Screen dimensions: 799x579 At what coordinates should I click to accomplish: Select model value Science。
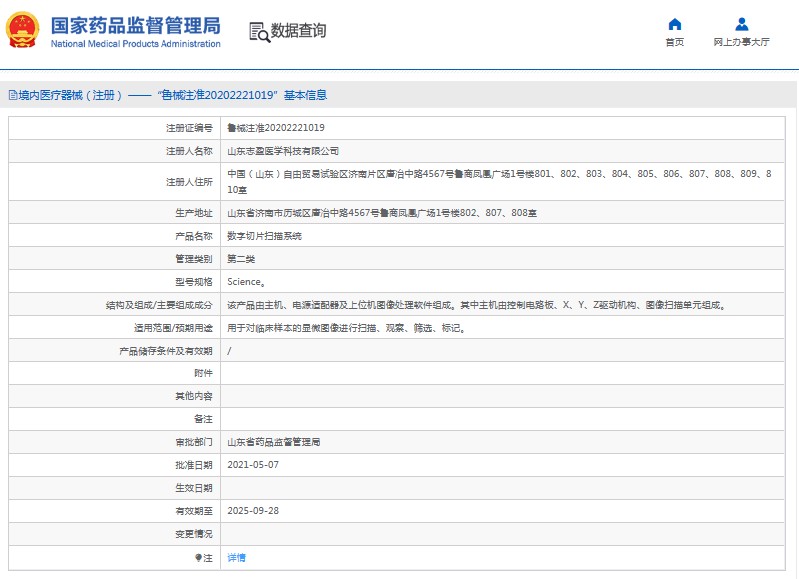[246, 282]
